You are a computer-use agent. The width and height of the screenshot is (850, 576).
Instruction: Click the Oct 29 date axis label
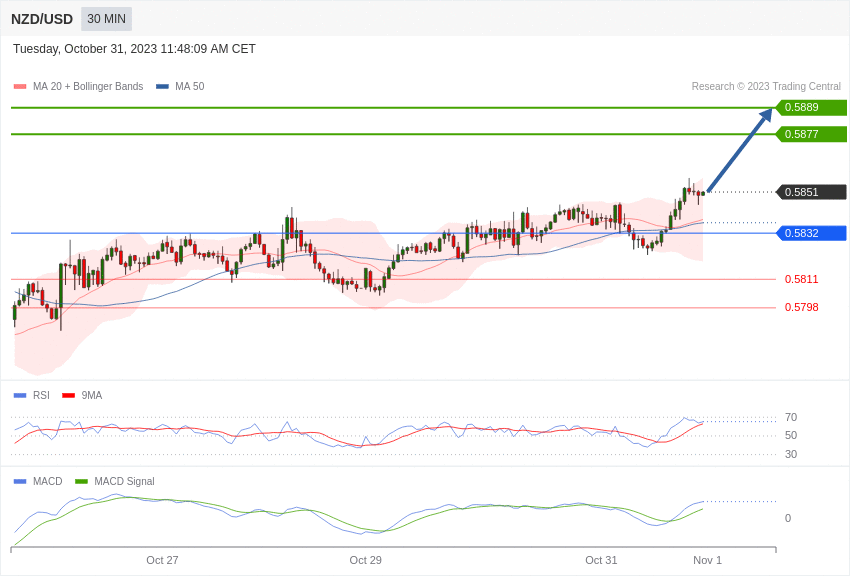[x=365, y=560]
